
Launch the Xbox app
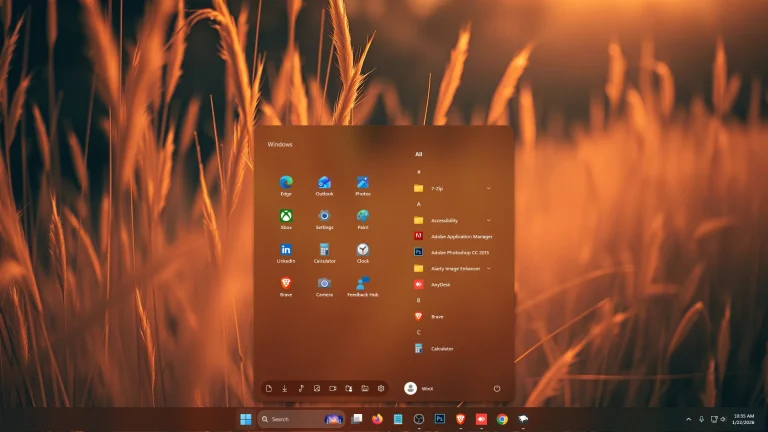[x=286, y=219]
